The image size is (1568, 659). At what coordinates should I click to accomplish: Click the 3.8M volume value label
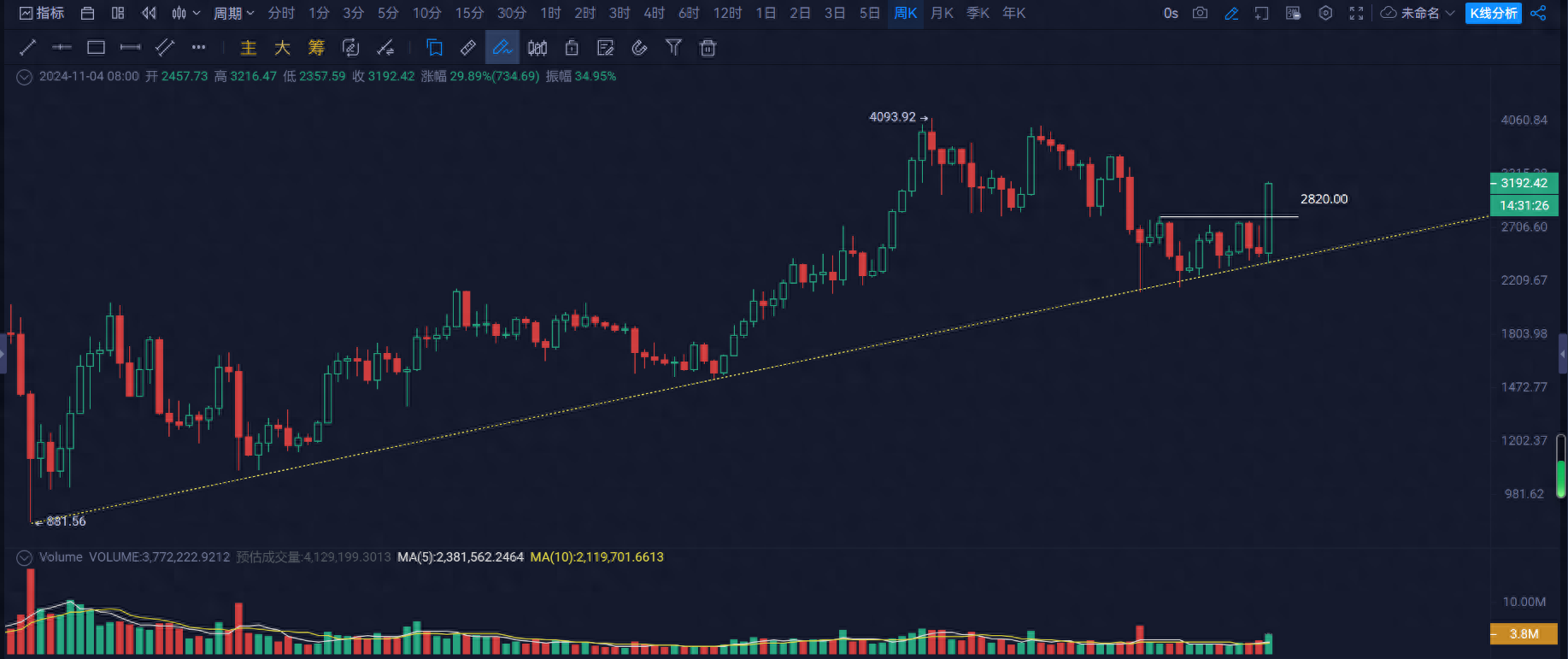[1524, 634]
